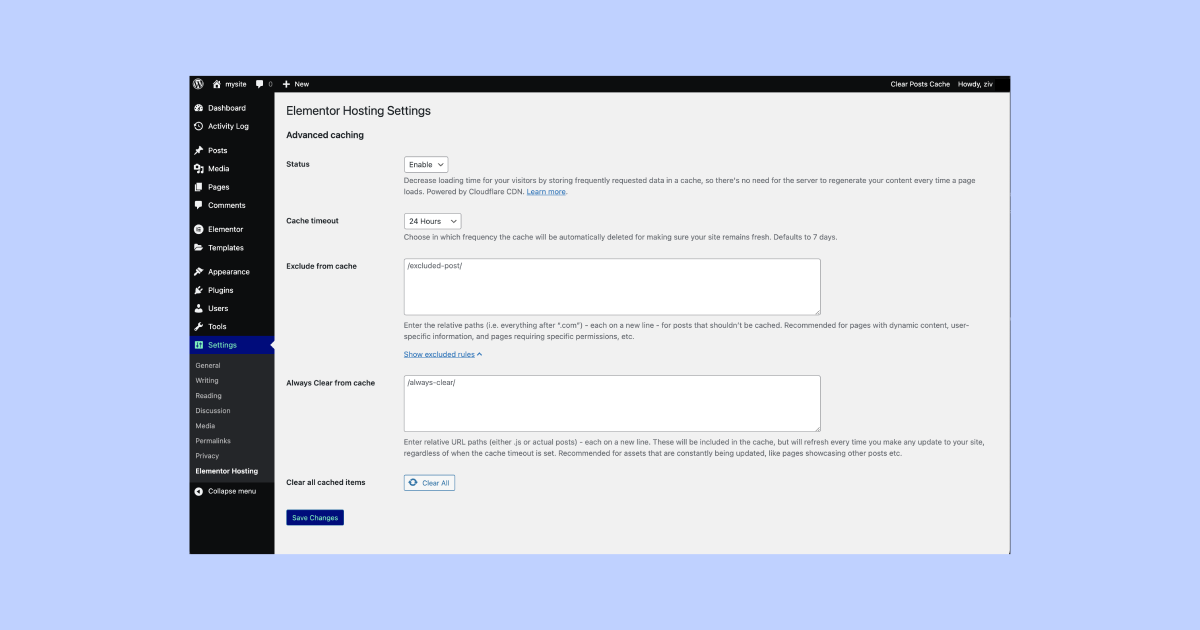
Task: Click the Save Changes button
Action: tap(315, 518)
